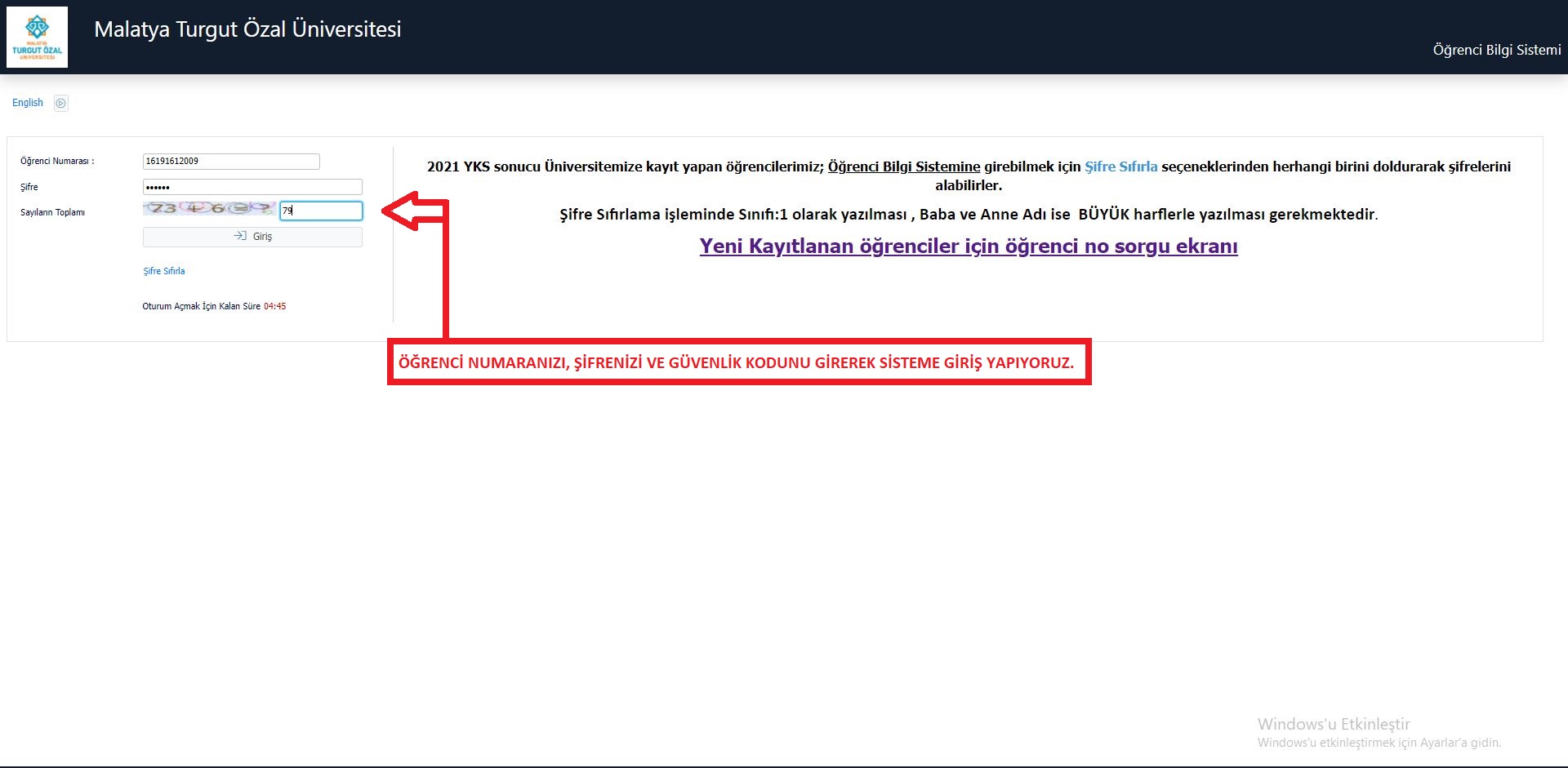Select the Sayıların Toplamı answer box
Screen dimensions: 1568x768
tap(321, 211)
